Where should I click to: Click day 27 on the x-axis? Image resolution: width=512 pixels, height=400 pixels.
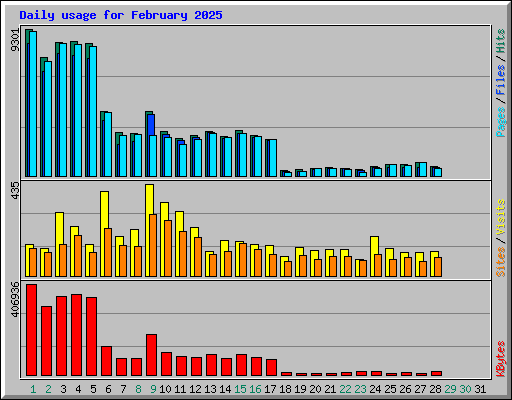point(420,389)
